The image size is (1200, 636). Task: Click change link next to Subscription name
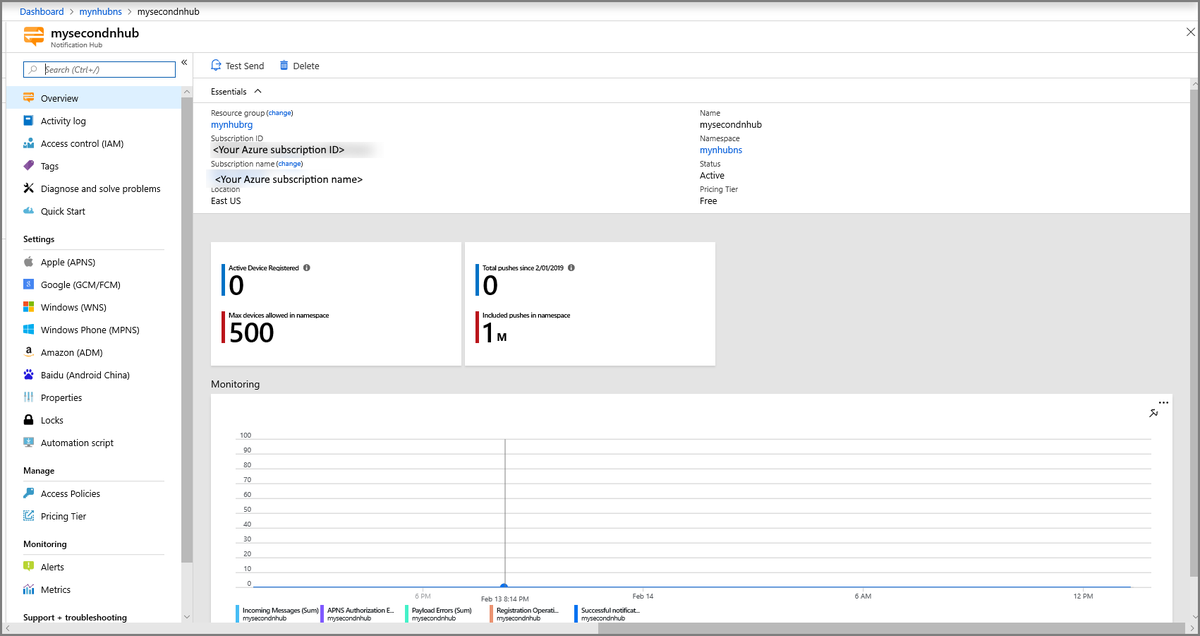pos(289,163)
